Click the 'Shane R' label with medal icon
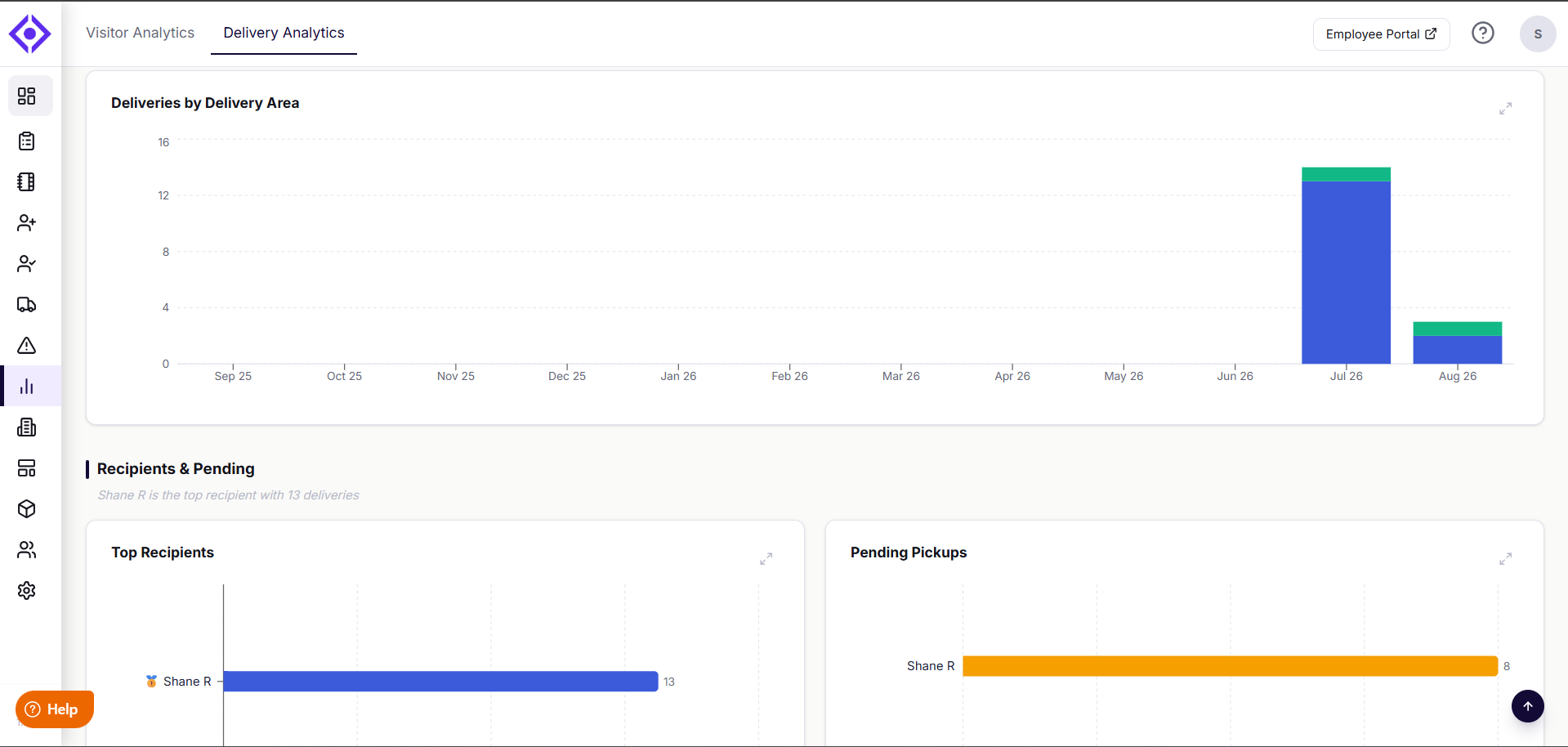The height and width of the screenshot is (747, 1568). coord(178,682)
